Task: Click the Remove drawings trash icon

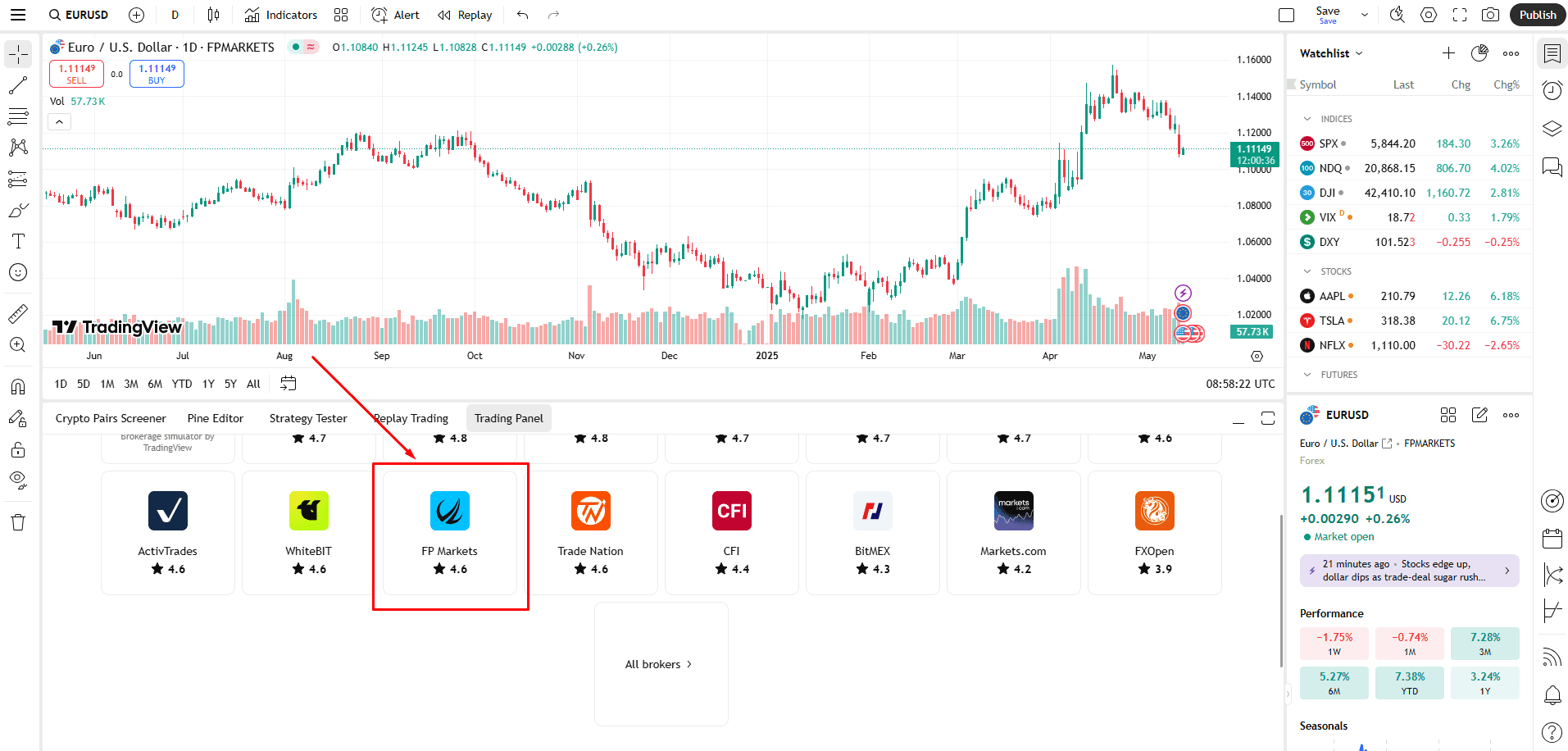Action: tap(17, 521)
